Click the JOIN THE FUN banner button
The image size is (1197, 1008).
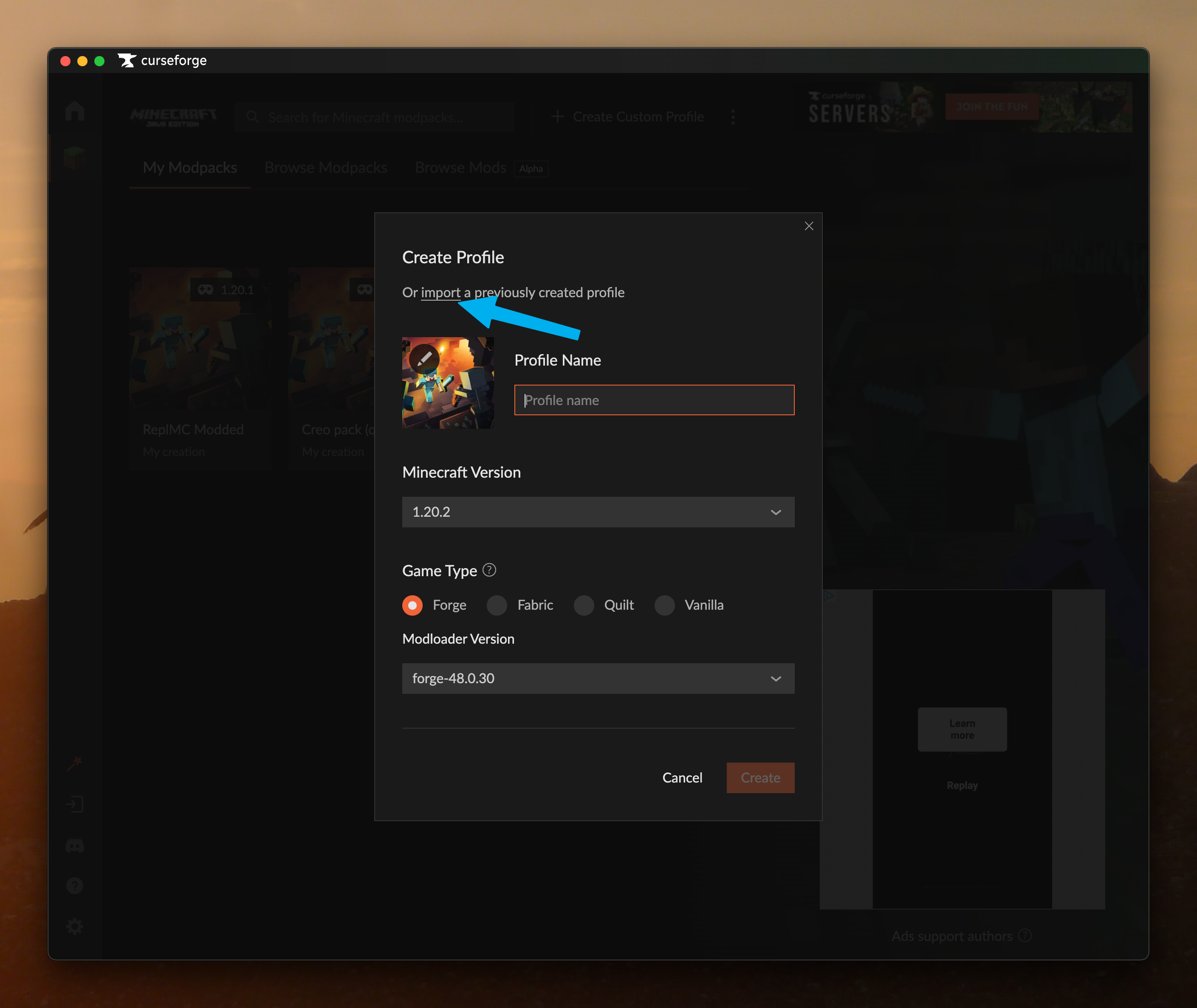pos(992,107)
